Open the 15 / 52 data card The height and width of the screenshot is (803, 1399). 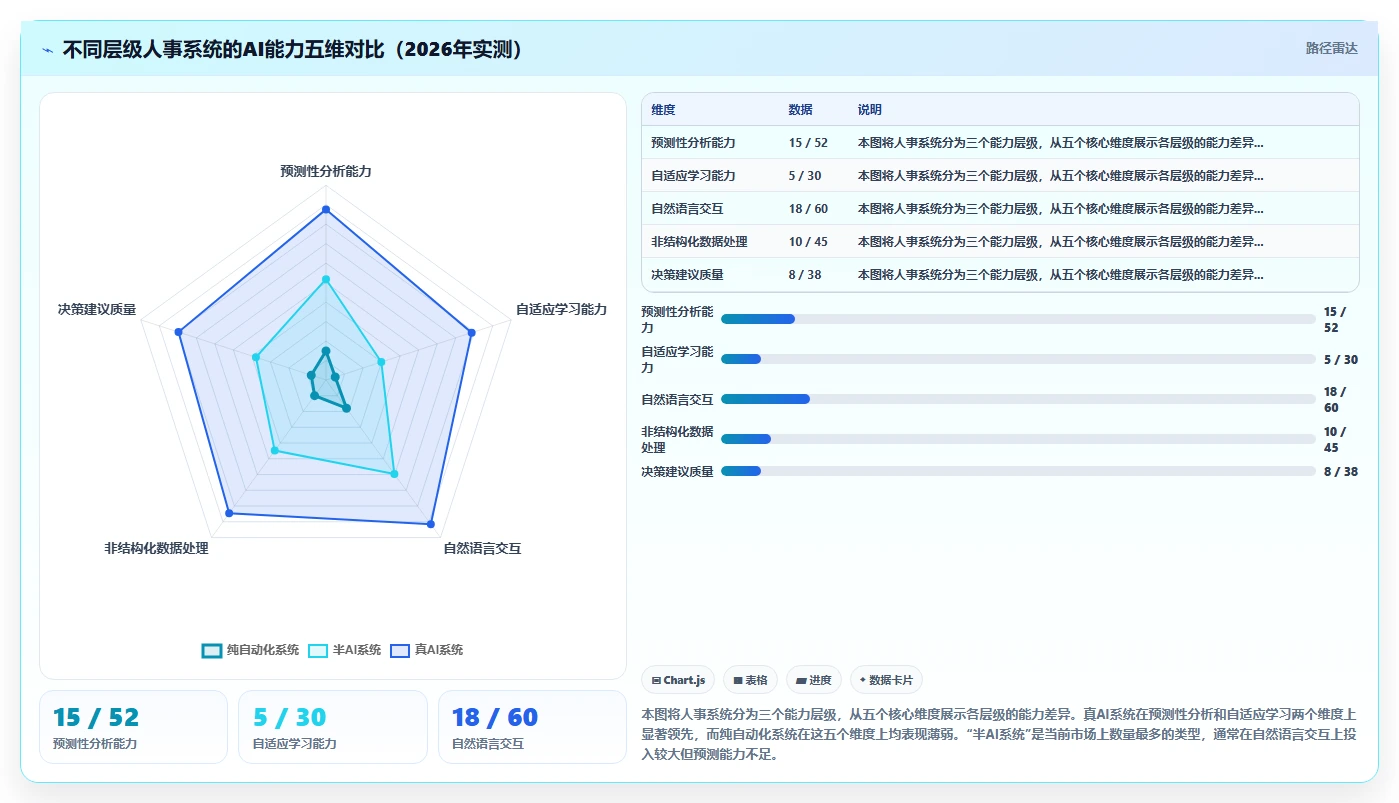point(133,727)
